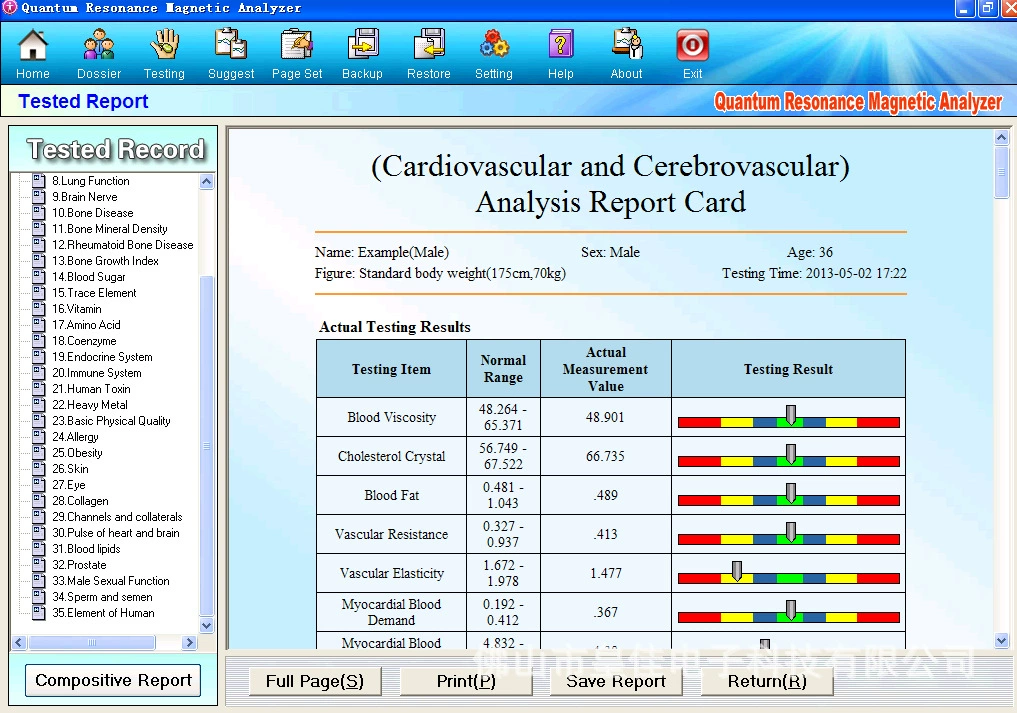Image resolution: width=1017 pixels, height=713 pixels.
Task: Click the record list's up scroll arrow
Action: (206, 182)
